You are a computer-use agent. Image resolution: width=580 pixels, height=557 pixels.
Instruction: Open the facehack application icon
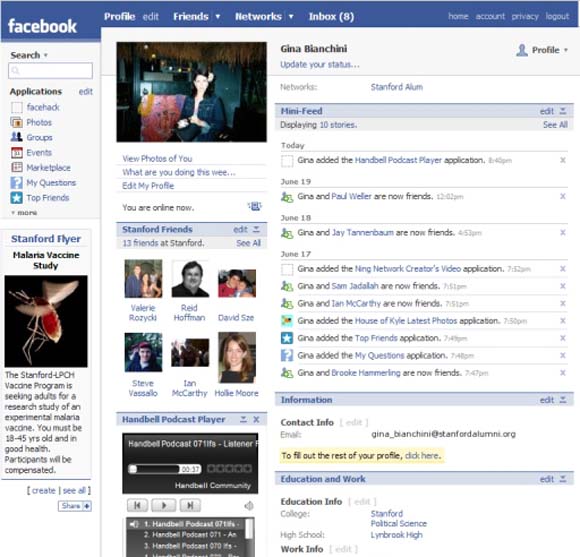coord(17,107)
